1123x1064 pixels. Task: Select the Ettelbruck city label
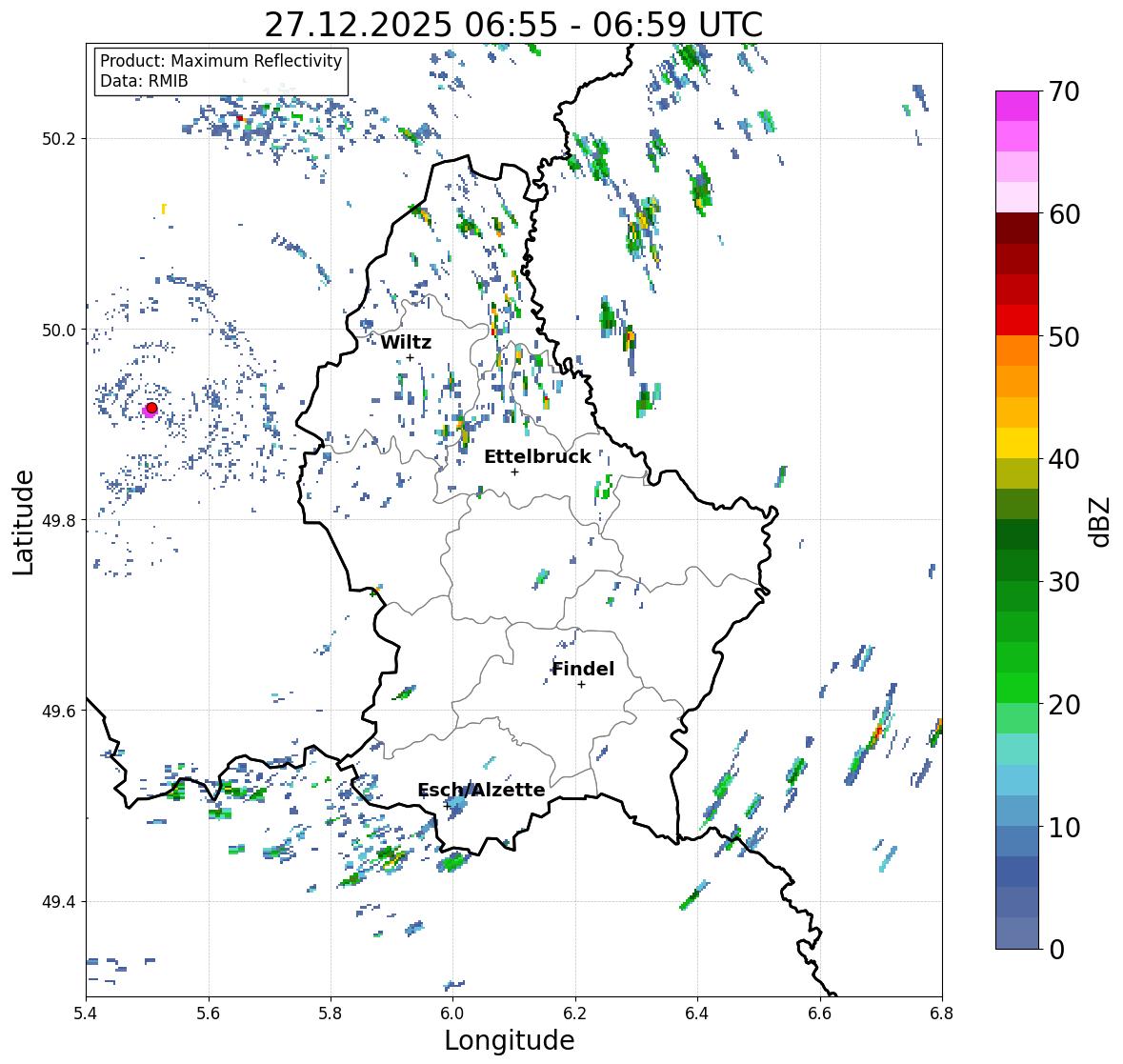[538, 456]
